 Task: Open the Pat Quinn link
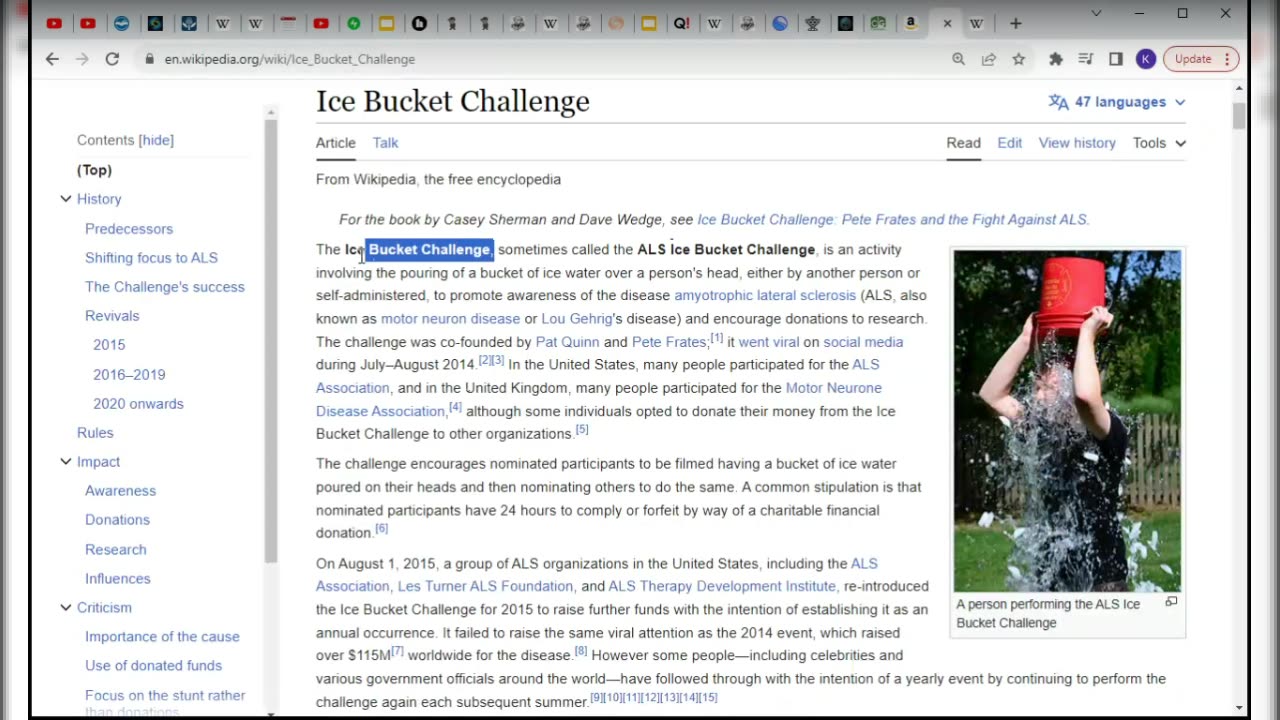pyautogui.click(x=567, y=342)
